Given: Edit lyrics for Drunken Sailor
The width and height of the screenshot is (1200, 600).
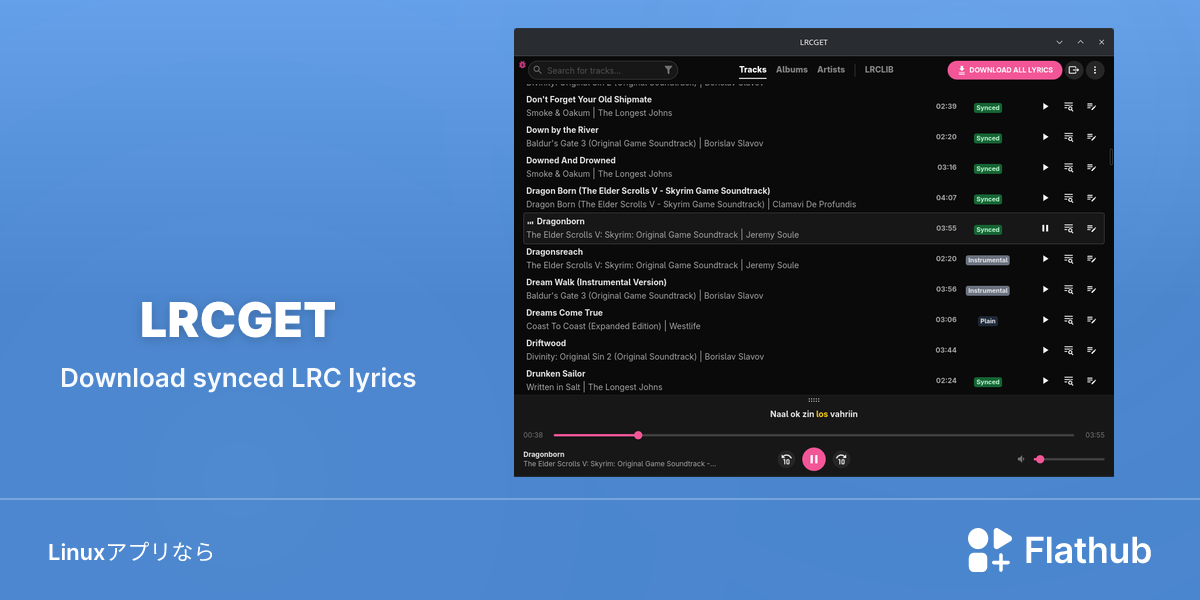Looking at the screenshot, I should tap(1092, 381).
